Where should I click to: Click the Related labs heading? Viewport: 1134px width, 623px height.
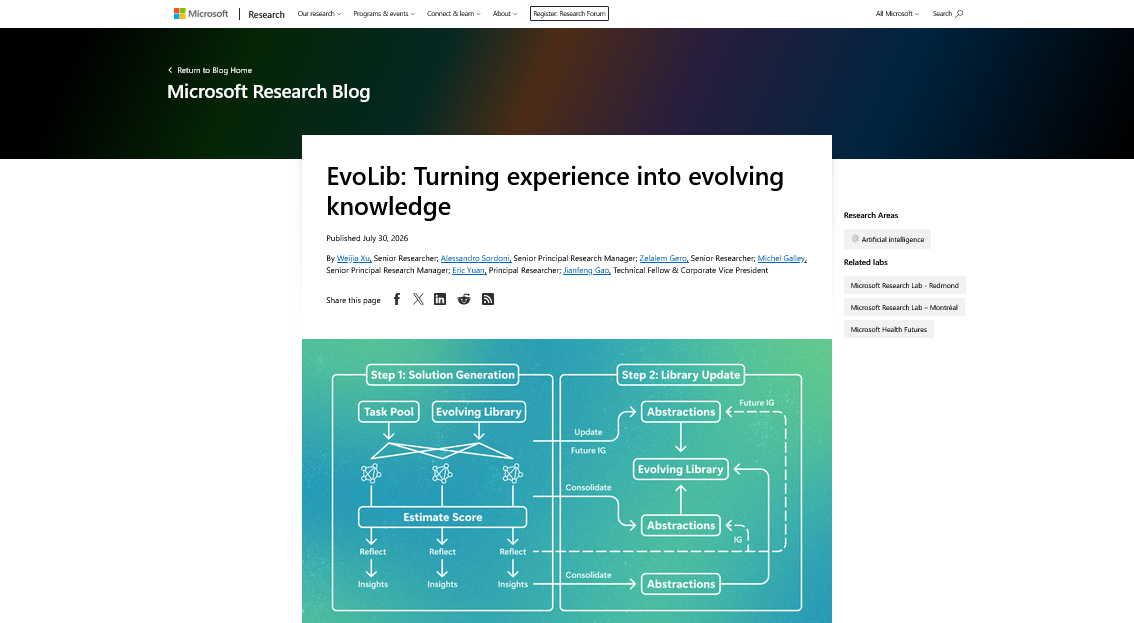866,263
